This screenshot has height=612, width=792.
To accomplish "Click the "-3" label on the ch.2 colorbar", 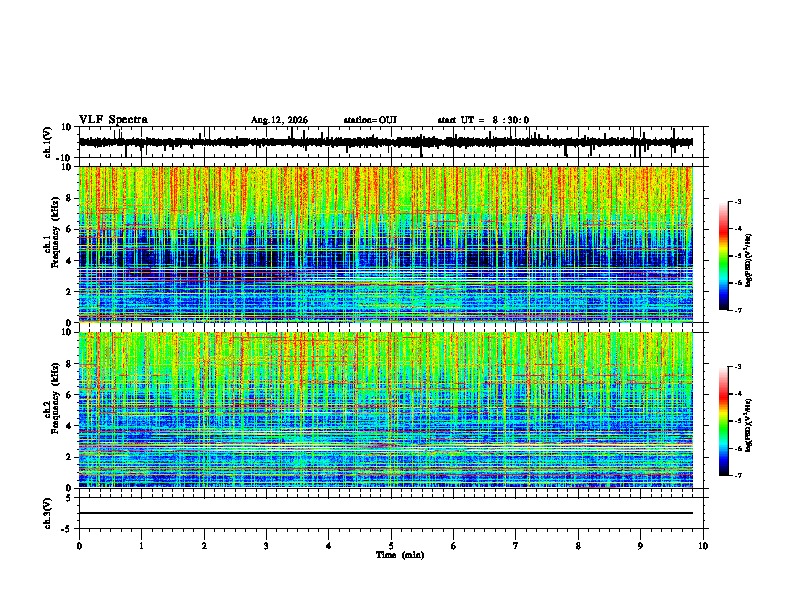I will (737, 367).
